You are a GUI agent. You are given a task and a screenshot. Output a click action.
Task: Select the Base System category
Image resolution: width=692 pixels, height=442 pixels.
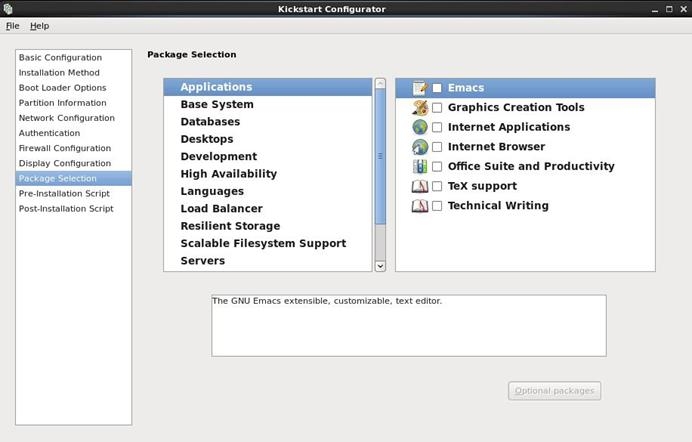[268, 105]
